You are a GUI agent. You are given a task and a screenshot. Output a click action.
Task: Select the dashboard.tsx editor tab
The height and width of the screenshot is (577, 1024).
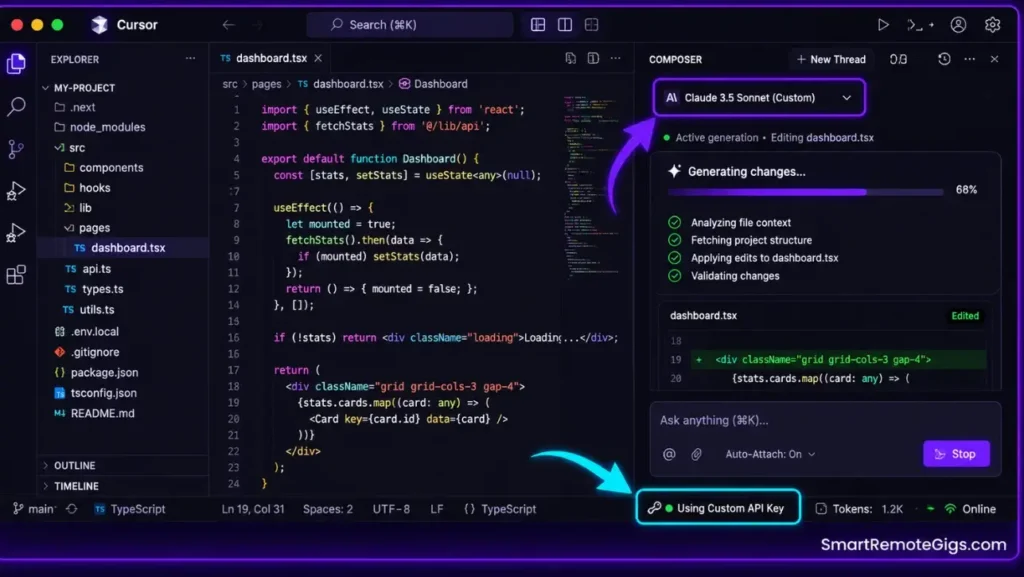(x=270, y=58)
